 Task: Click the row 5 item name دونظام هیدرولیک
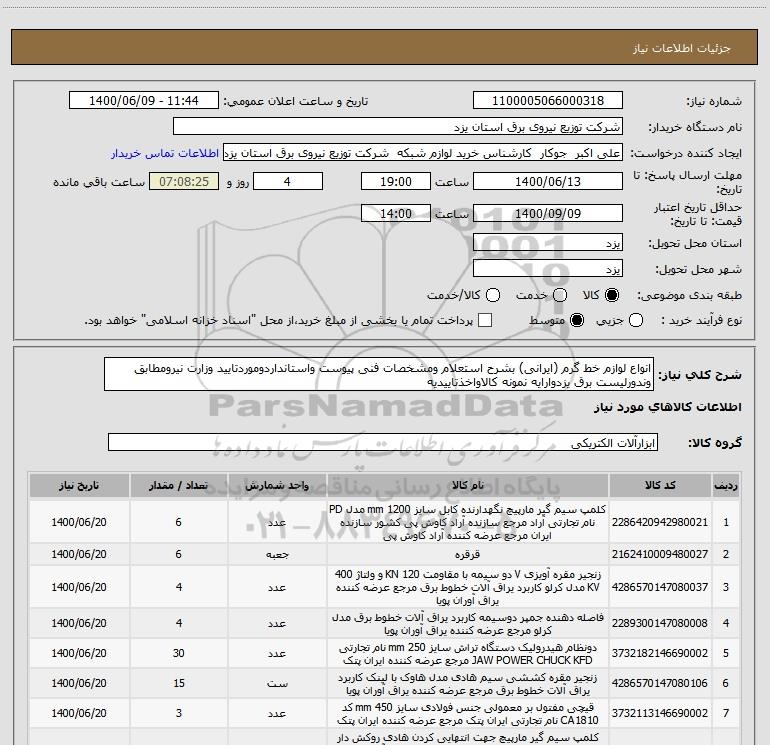[468, 654]
